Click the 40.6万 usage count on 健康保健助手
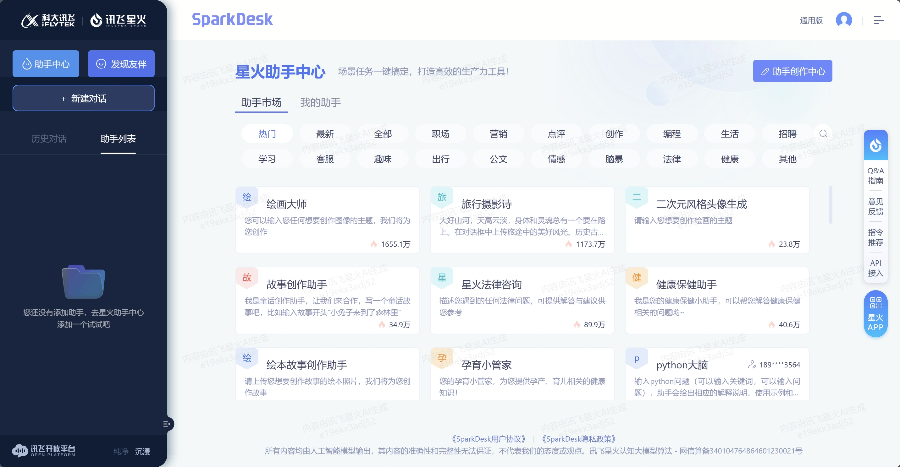The image size is (900, 467). tap(789, 325)
